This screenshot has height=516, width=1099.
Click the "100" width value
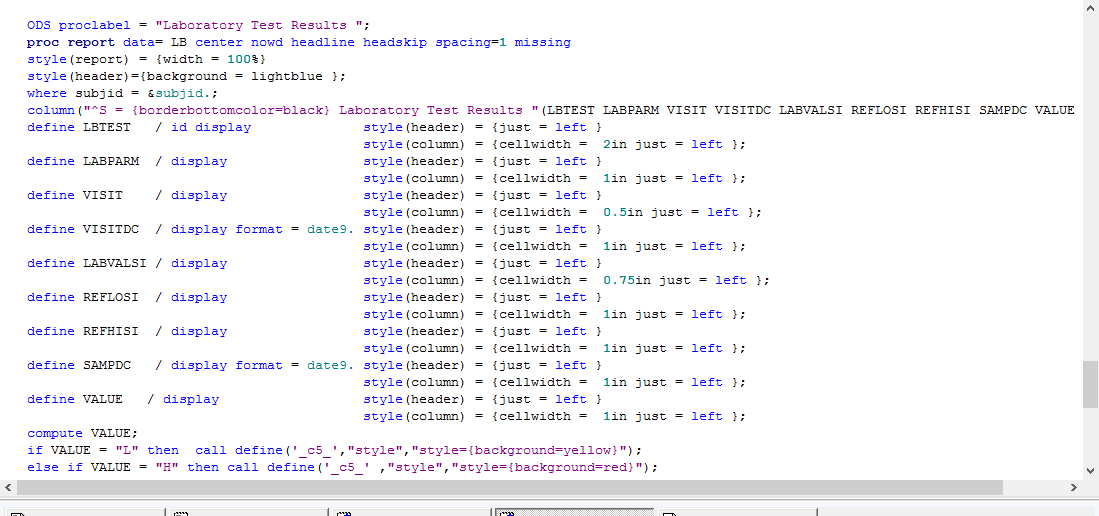tap(238, 59)
